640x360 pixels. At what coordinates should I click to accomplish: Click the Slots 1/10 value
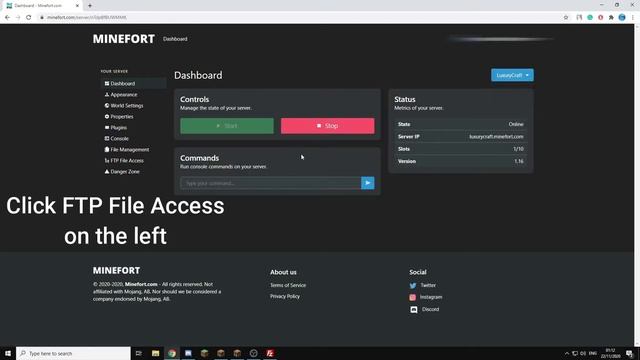coord(518,149)
